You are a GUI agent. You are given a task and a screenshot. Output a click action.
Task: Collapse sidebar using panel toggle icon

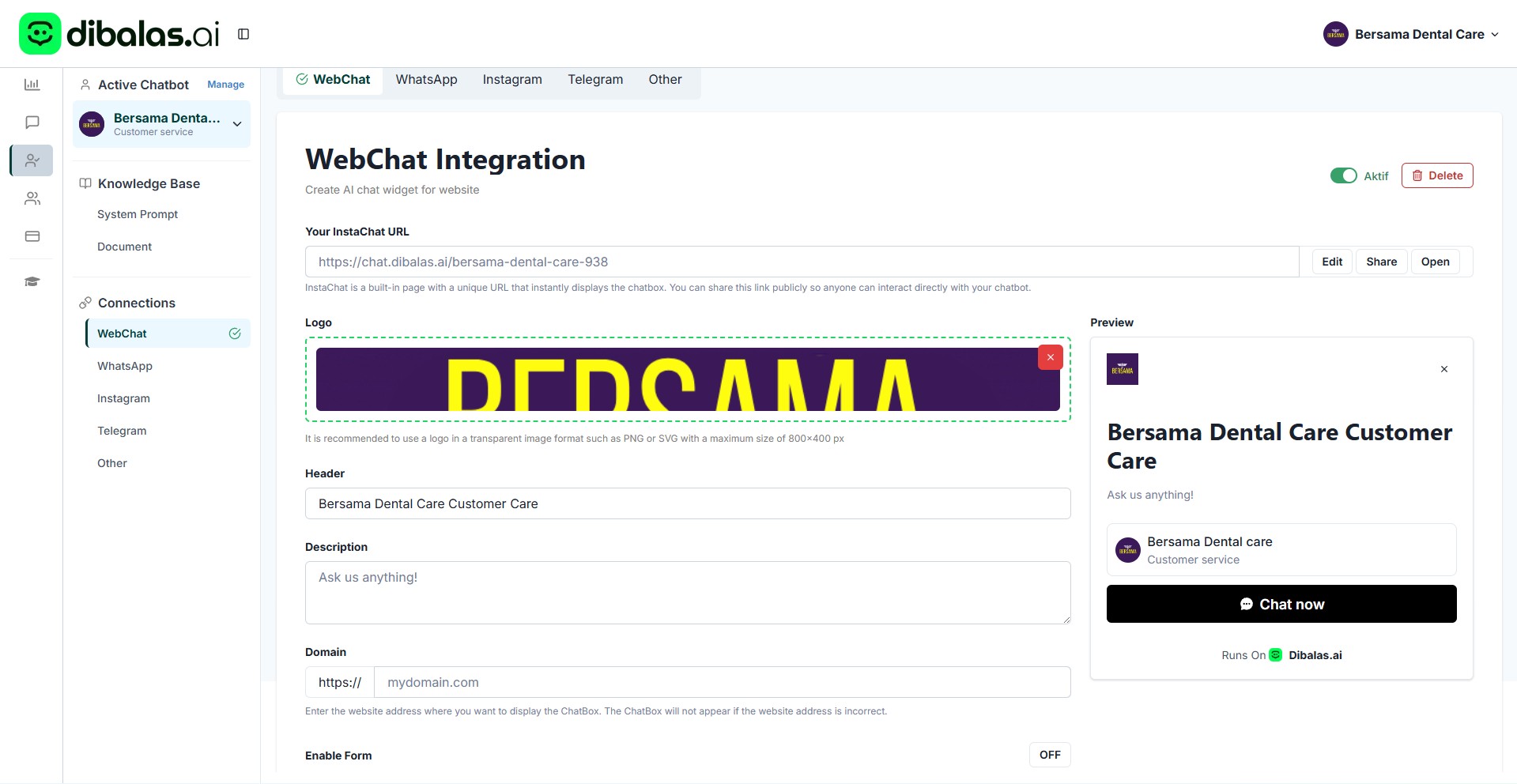click(243, 34)
